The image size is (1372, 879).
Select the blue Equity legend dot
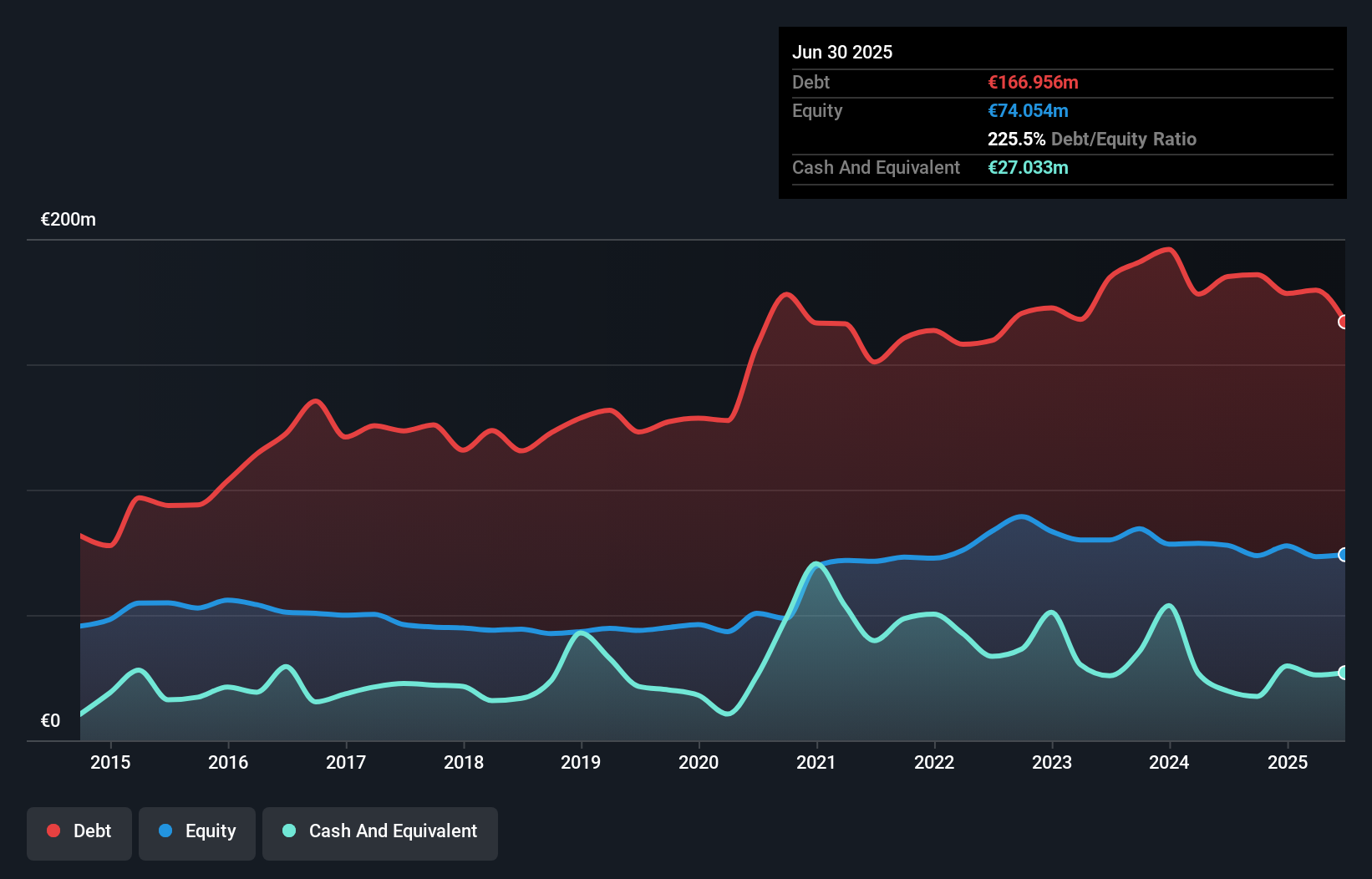[x=165, y=831]
